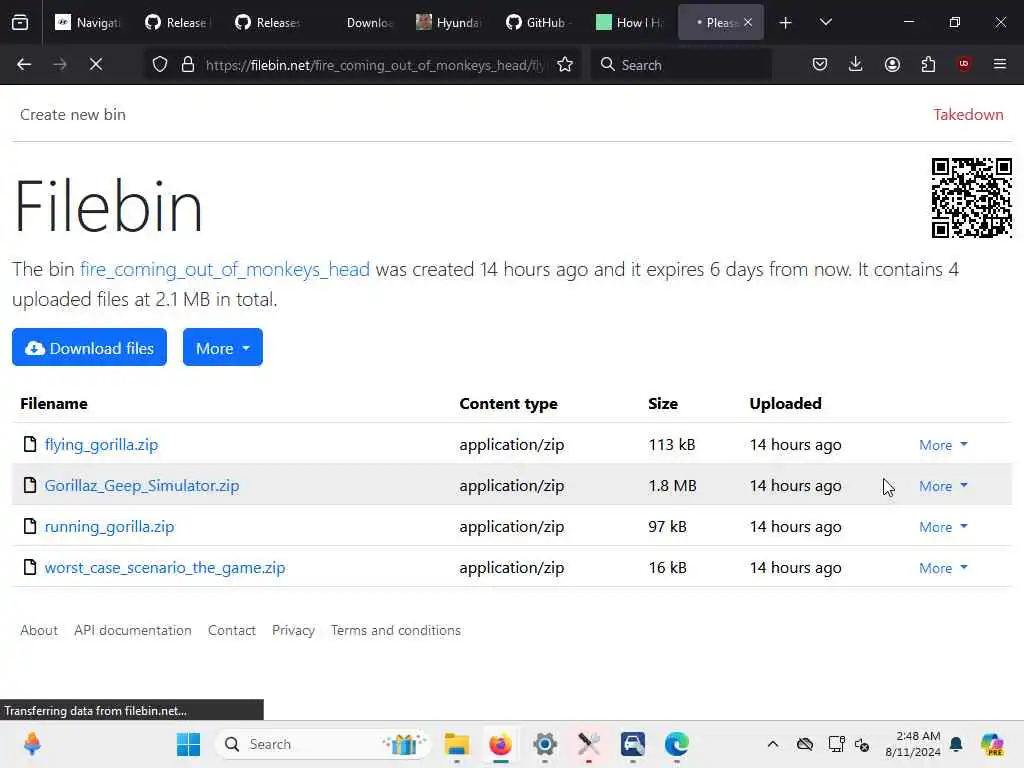Close the current Please tab
This screenshot has width=1024, height=768.
point(748,22)
